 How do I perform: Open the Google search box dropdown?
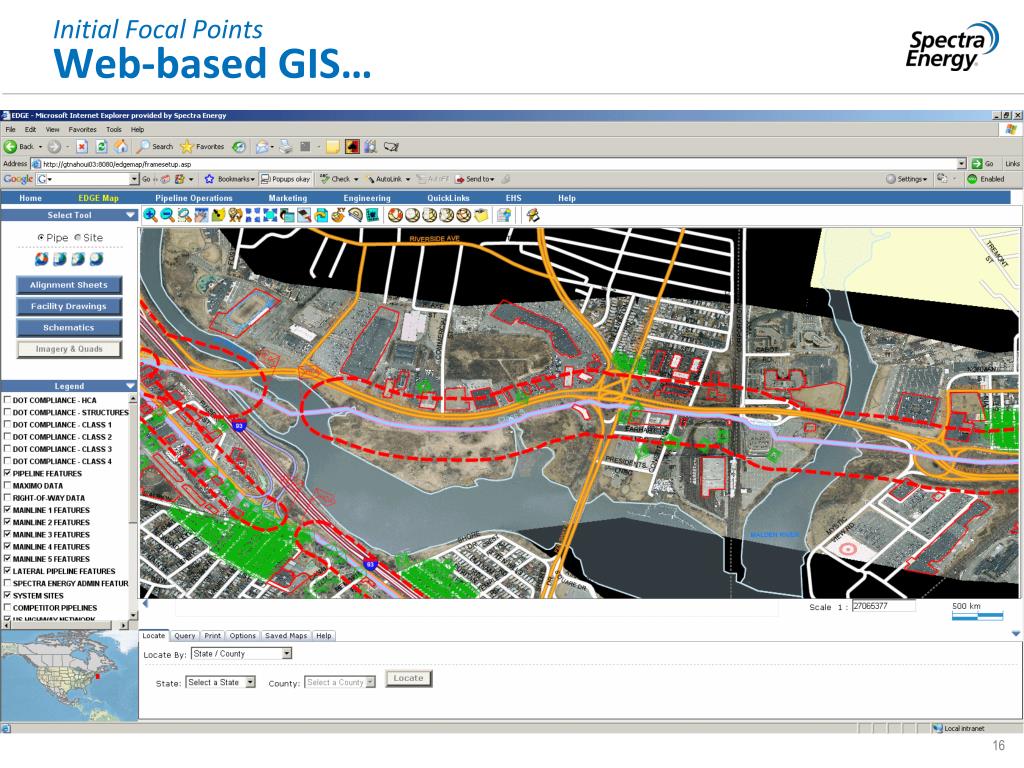tap(134, 179)
